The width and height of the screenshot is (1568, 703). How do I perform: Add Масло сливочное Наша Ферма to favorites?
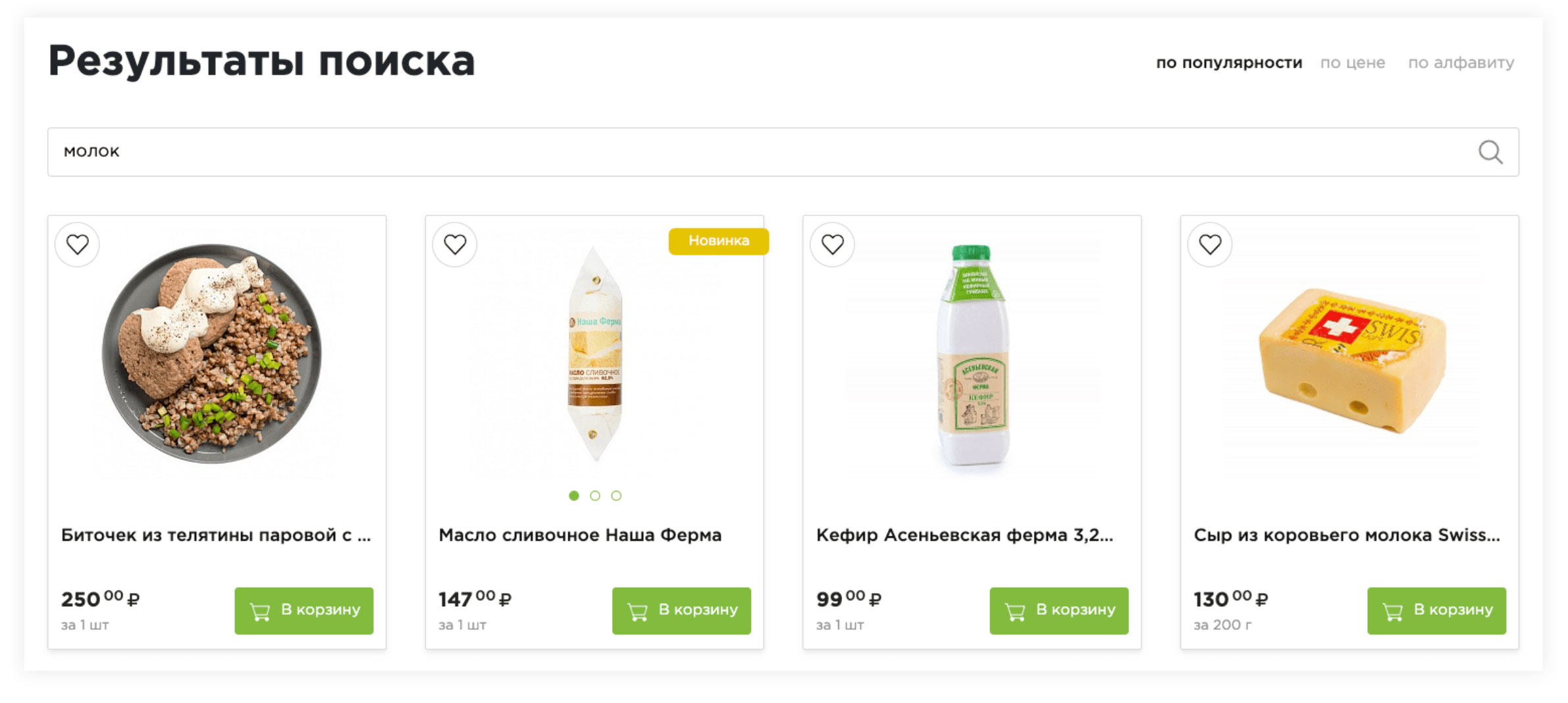[x=455, y=245]
